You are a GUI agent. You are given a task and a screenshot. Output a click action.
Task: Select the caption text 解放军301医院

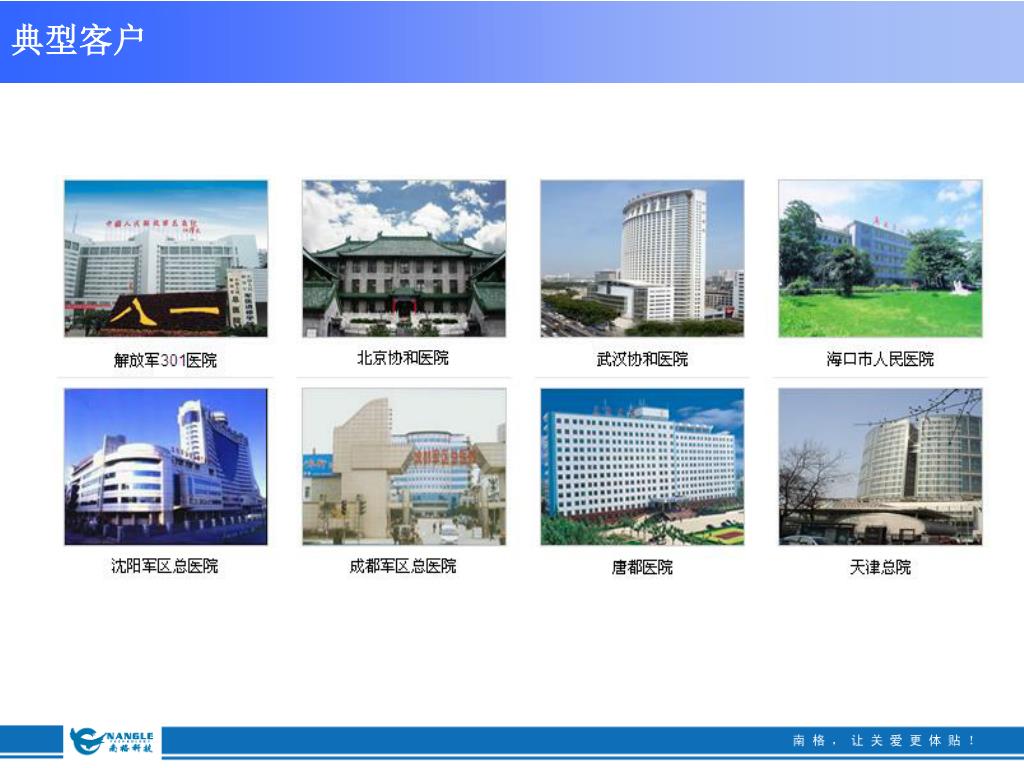(165, 360)
